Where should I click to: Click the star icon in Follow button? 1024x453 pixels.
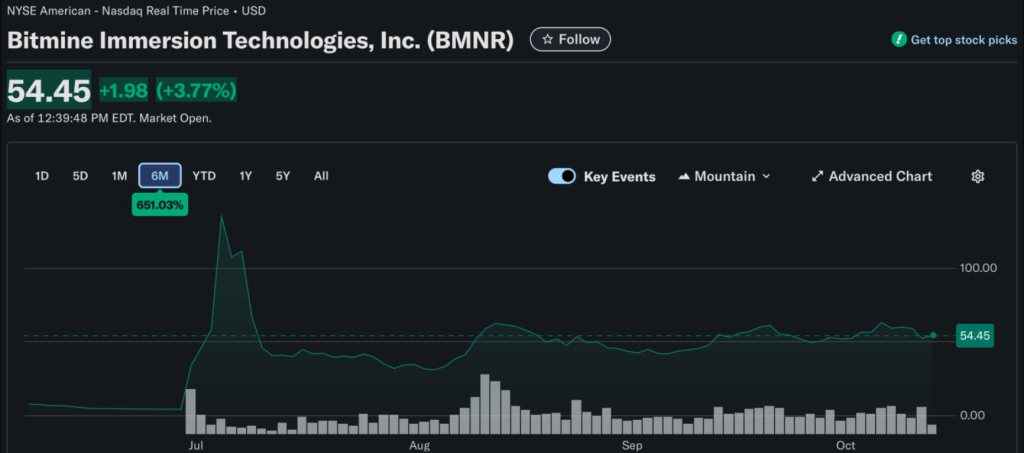pos(547,40)
